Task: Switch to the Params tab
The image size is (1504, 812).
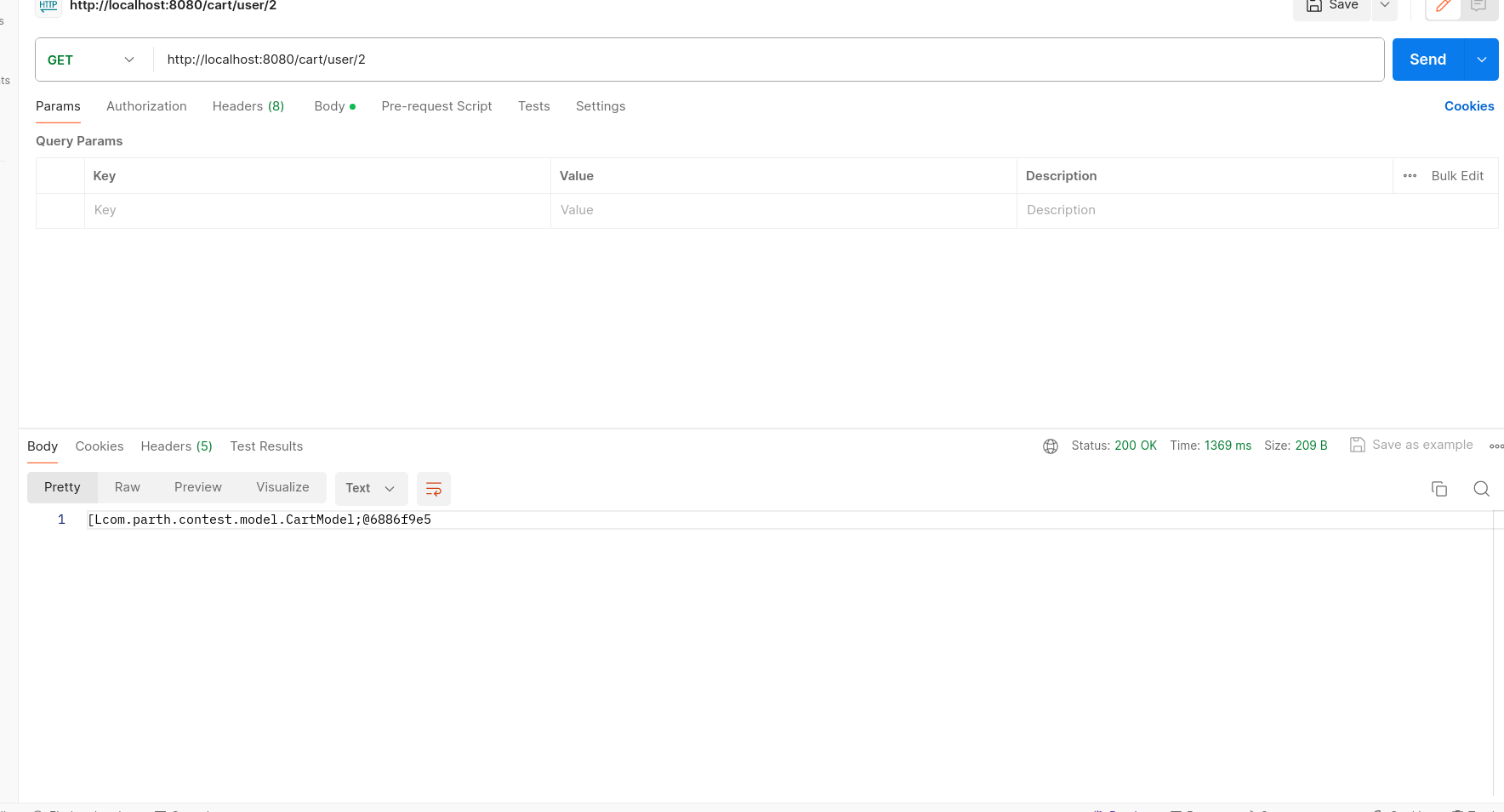Action: (x=58, y=106)
